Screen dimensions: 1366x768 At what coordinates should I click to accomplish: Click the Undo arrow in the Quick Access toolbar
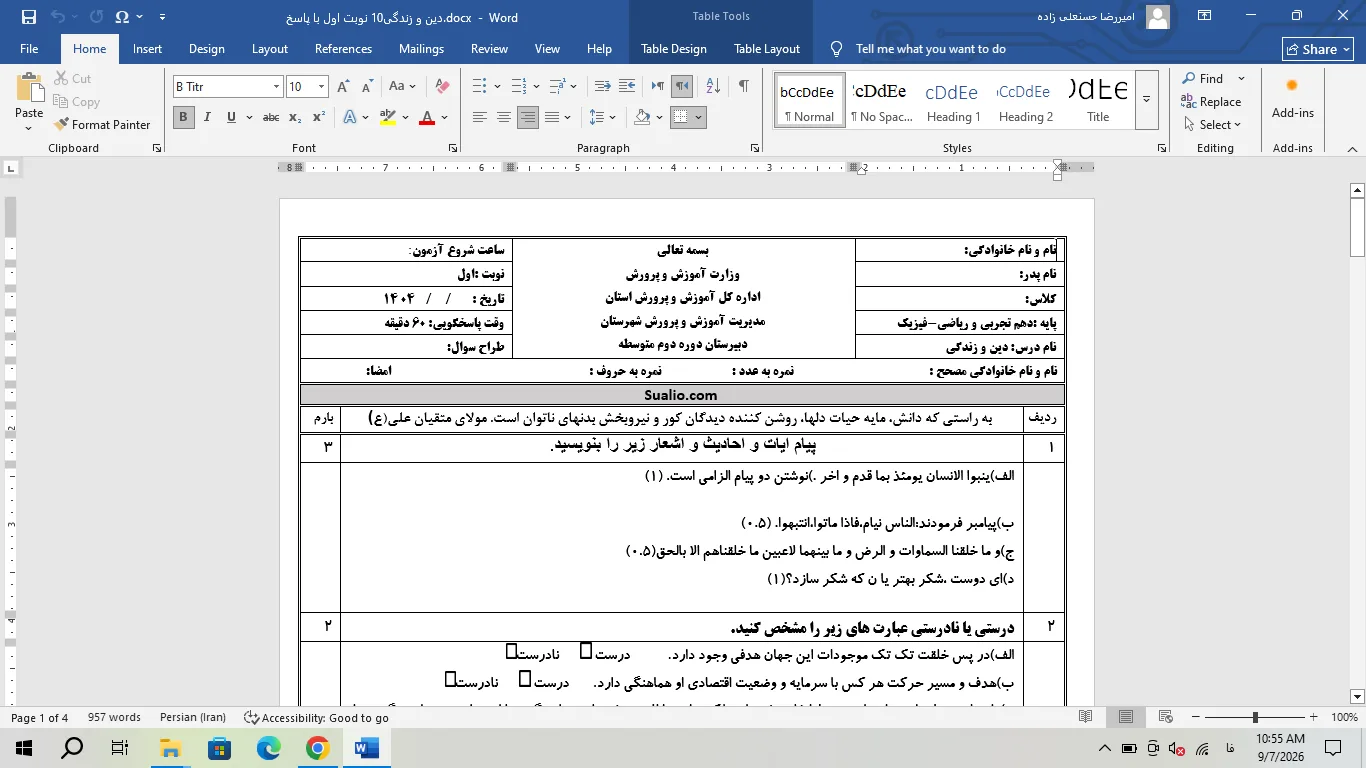pos(58,17)
